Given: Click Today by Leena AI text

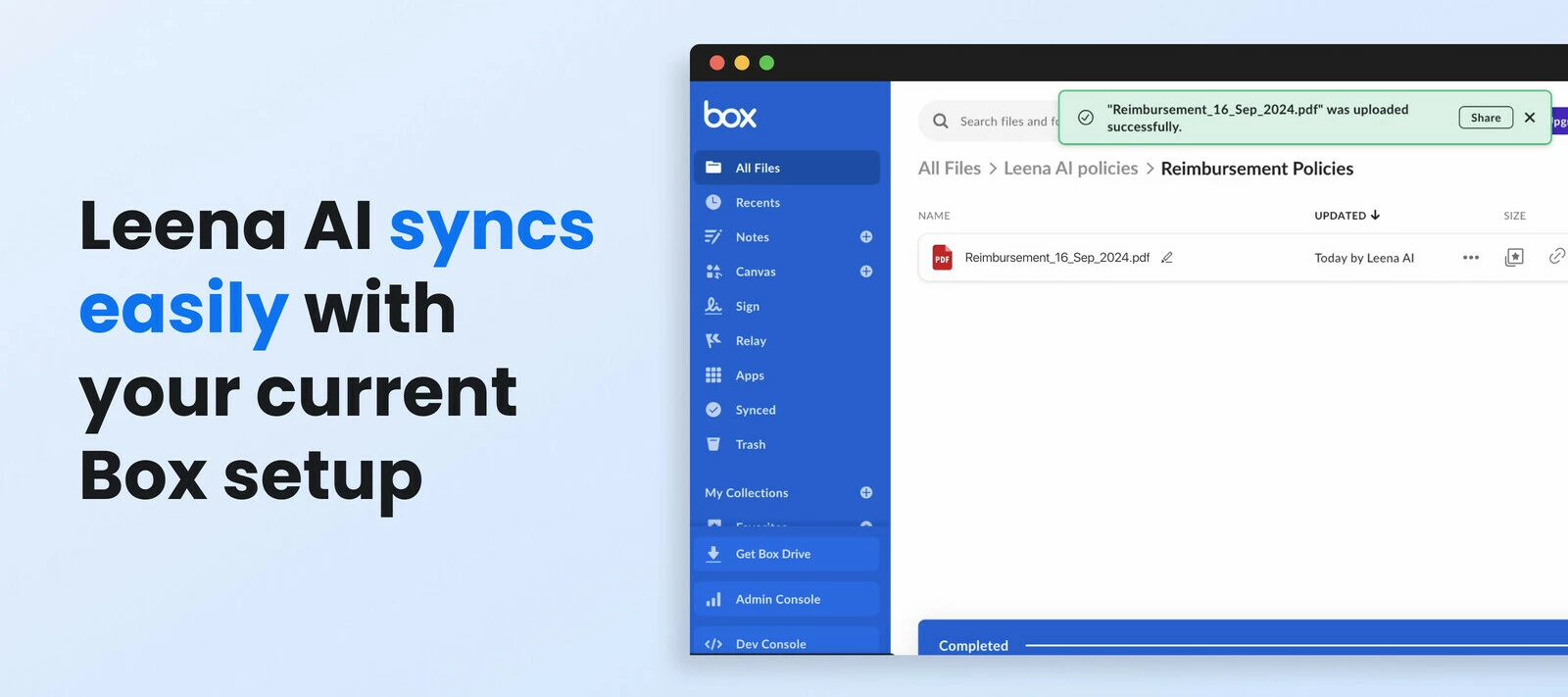Looking at the screenshot, I should [1364, 258].
